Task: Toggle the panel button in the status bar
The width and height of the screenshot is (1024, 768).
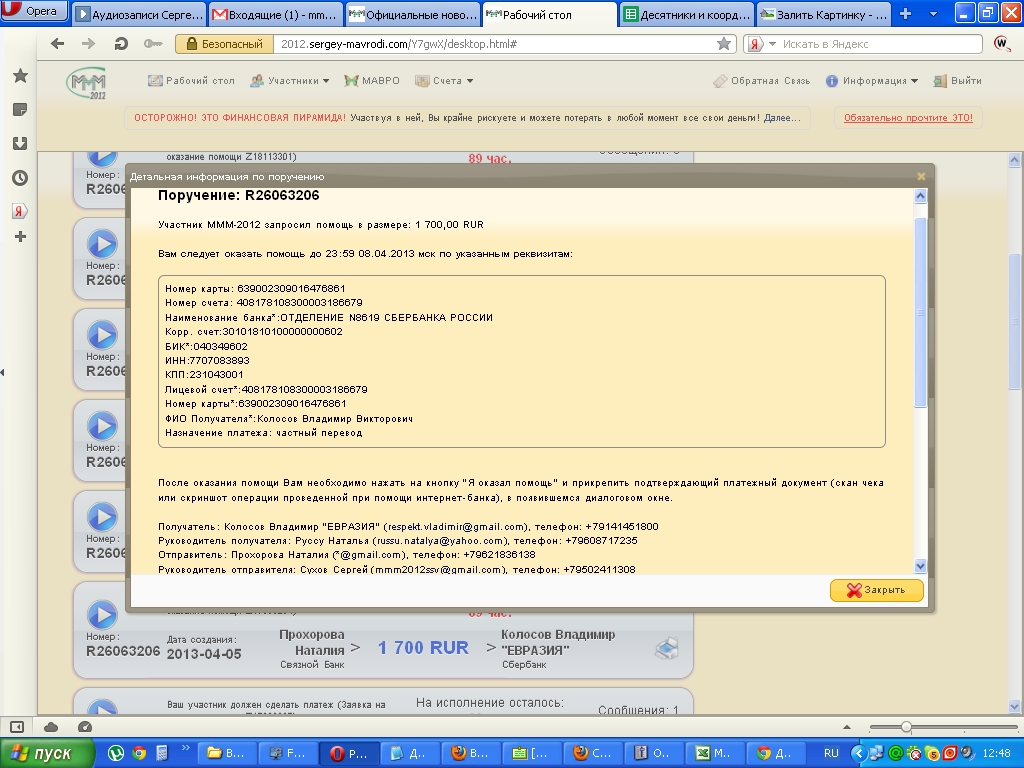Action: [x=17, y=727]
